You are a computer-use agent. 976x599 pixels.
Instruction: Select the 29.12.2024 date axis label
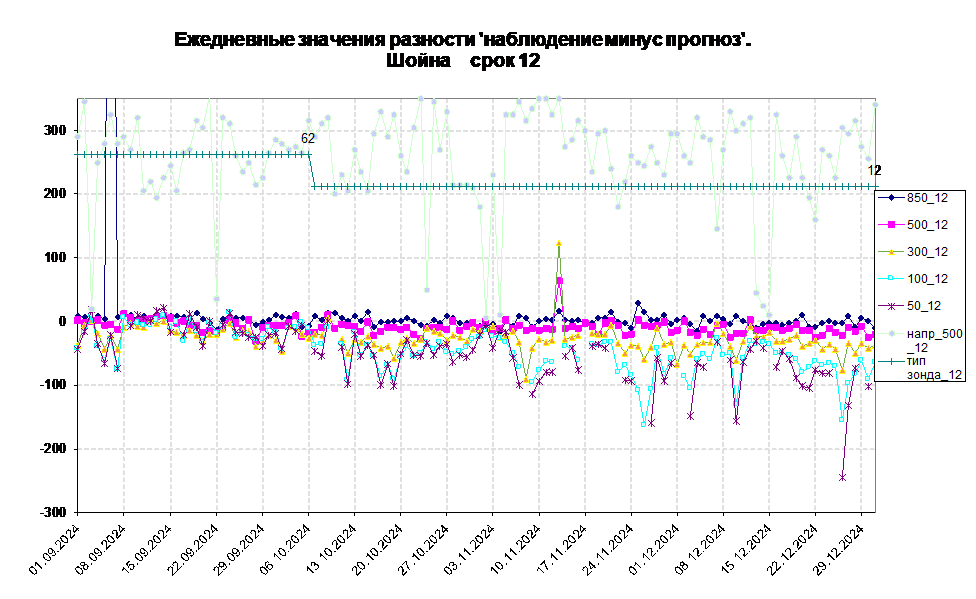838,550
